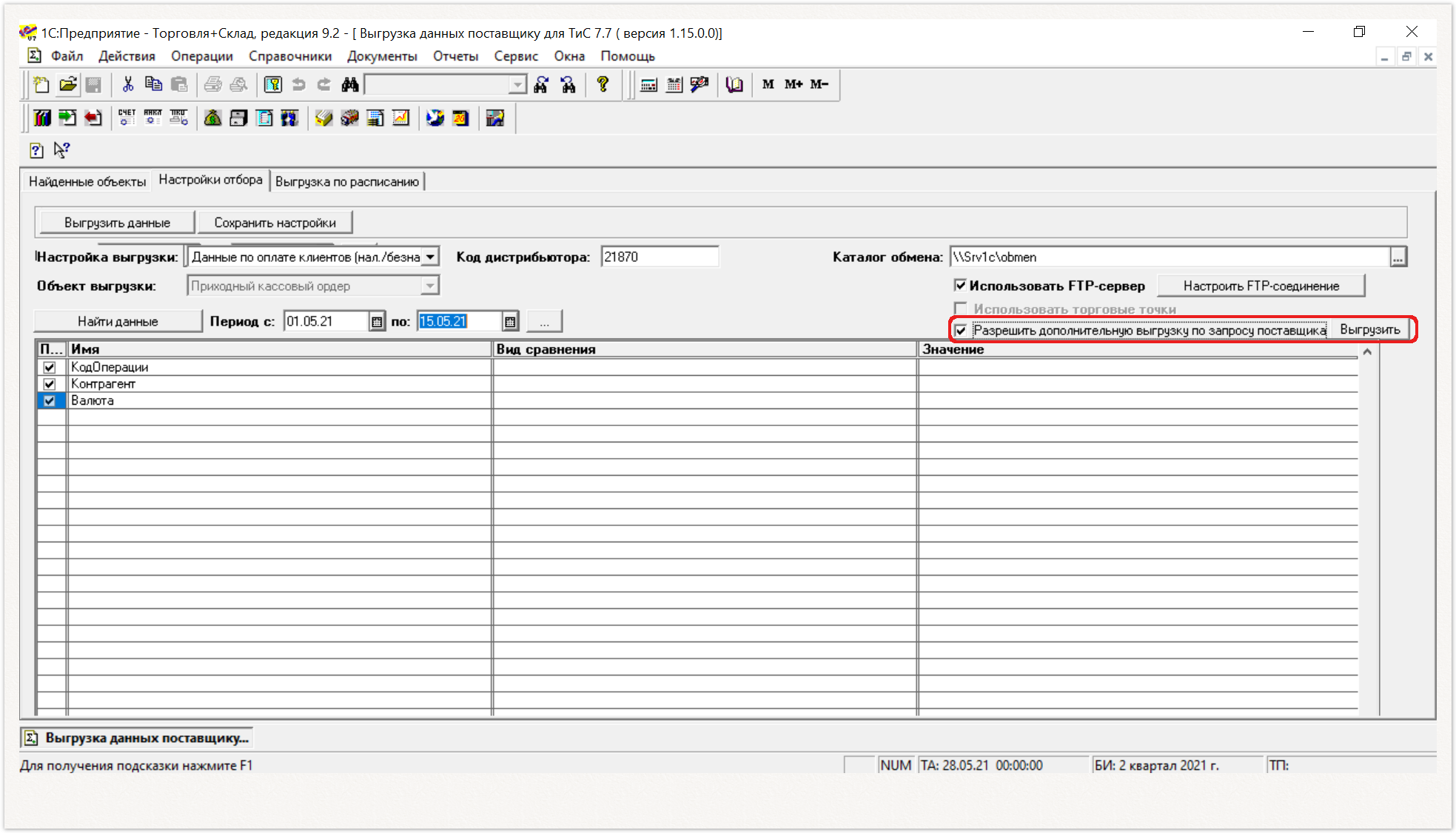Click the table scrollbar up arrow
Screen dimensions: 1456x833
1367,351
